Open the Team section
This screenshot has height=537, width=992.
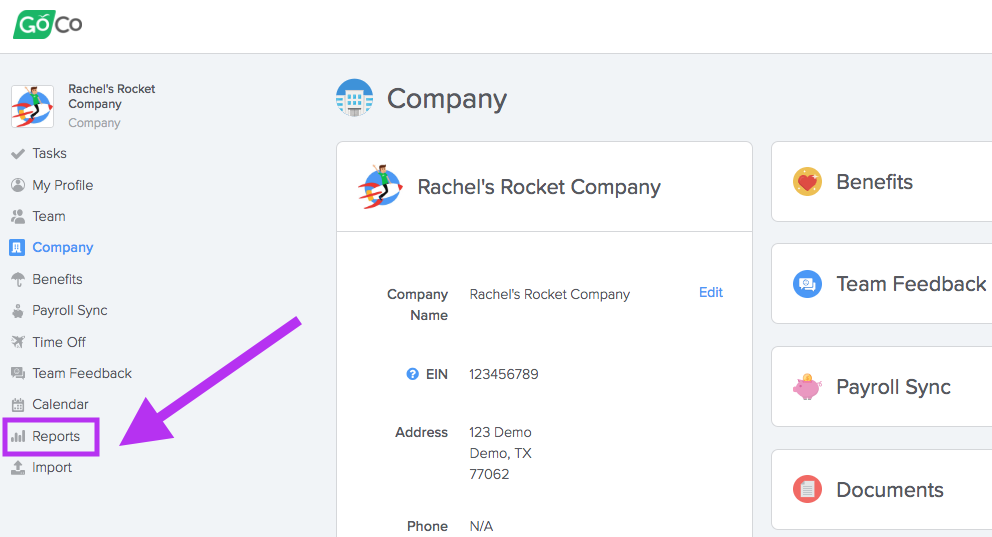point(49,216)
